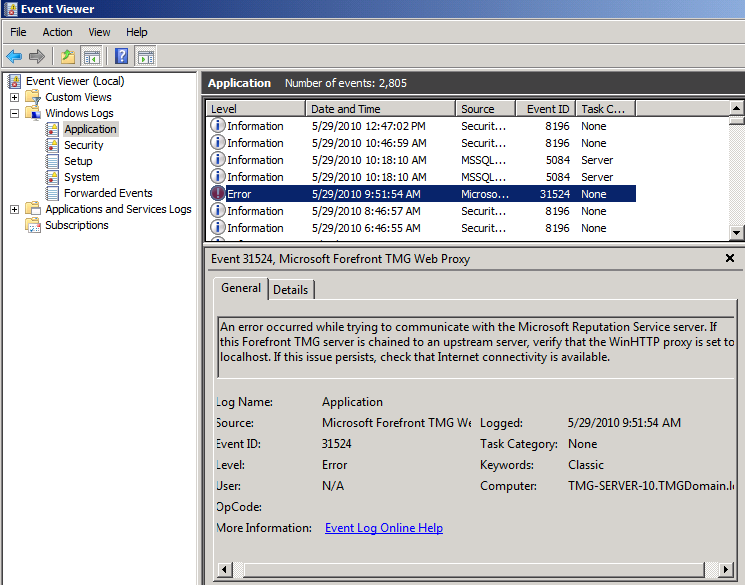The width and height of the screenshot is (745, 585).
Task: Click the Number of events: 2,805 label
Action: [346, 83]
